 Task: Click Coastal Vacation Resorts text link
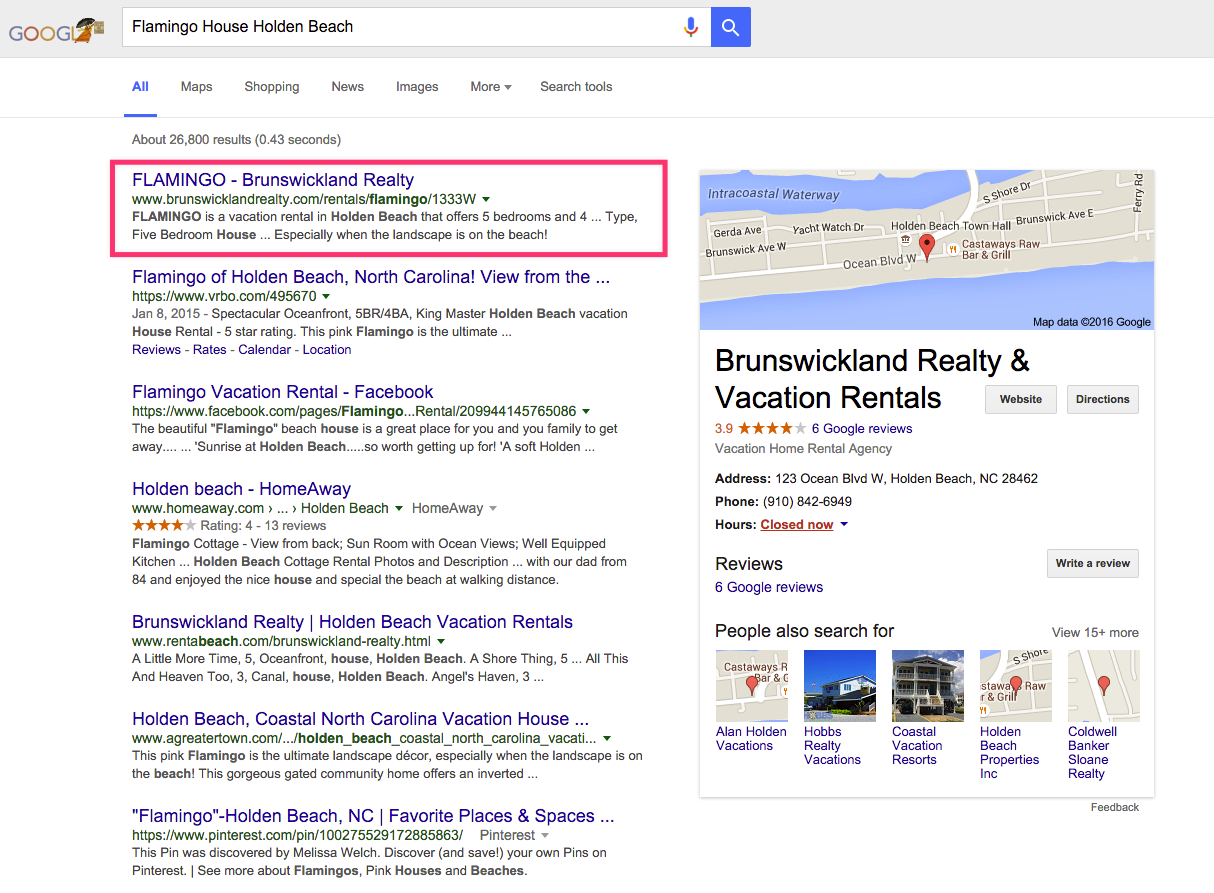pyautogui.click(x=917, y=746)
